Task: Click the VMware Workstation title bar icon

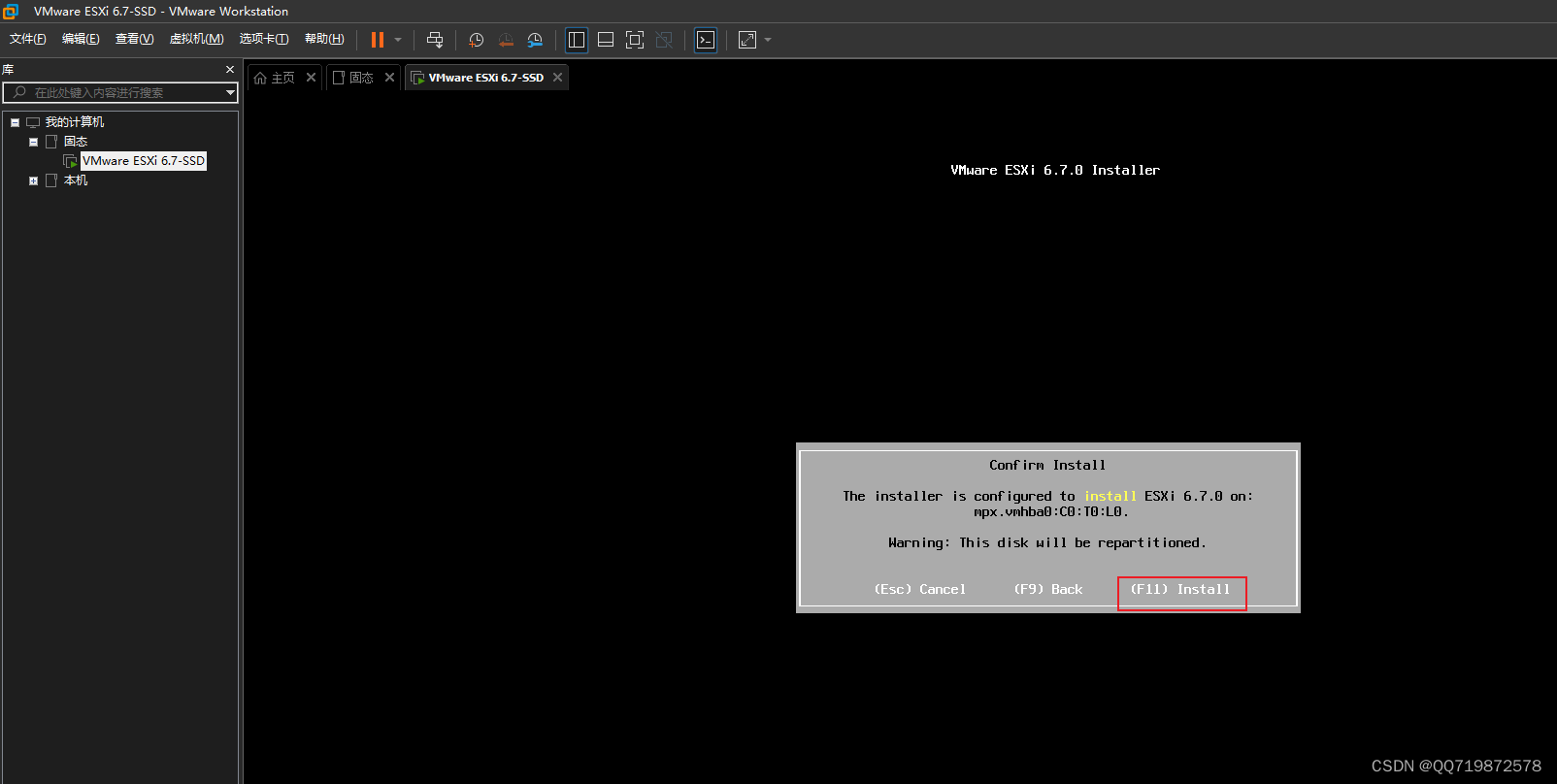Action: (x=11, y=12)
